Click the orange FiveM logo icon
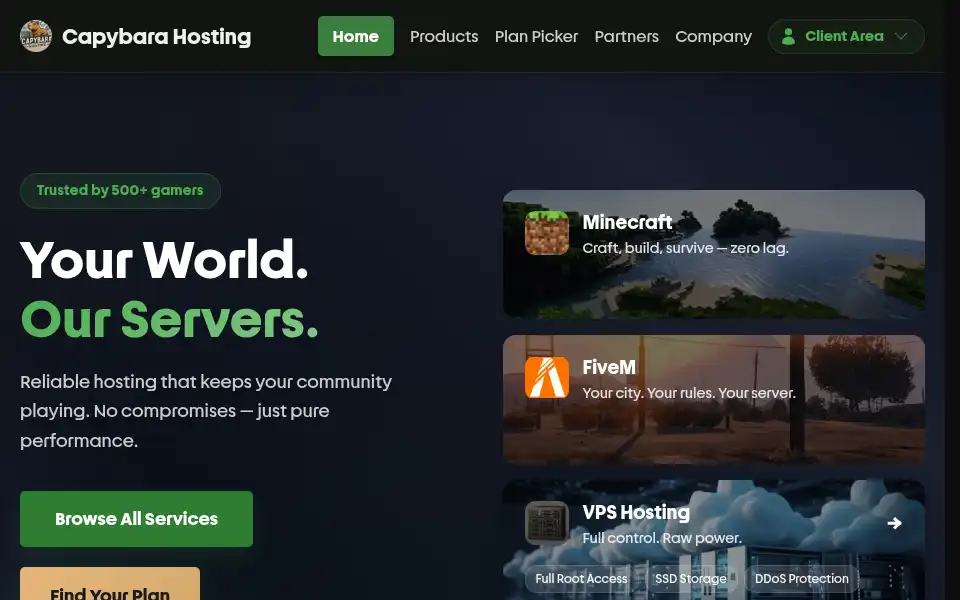960x600 pixels. click(547, 378)
